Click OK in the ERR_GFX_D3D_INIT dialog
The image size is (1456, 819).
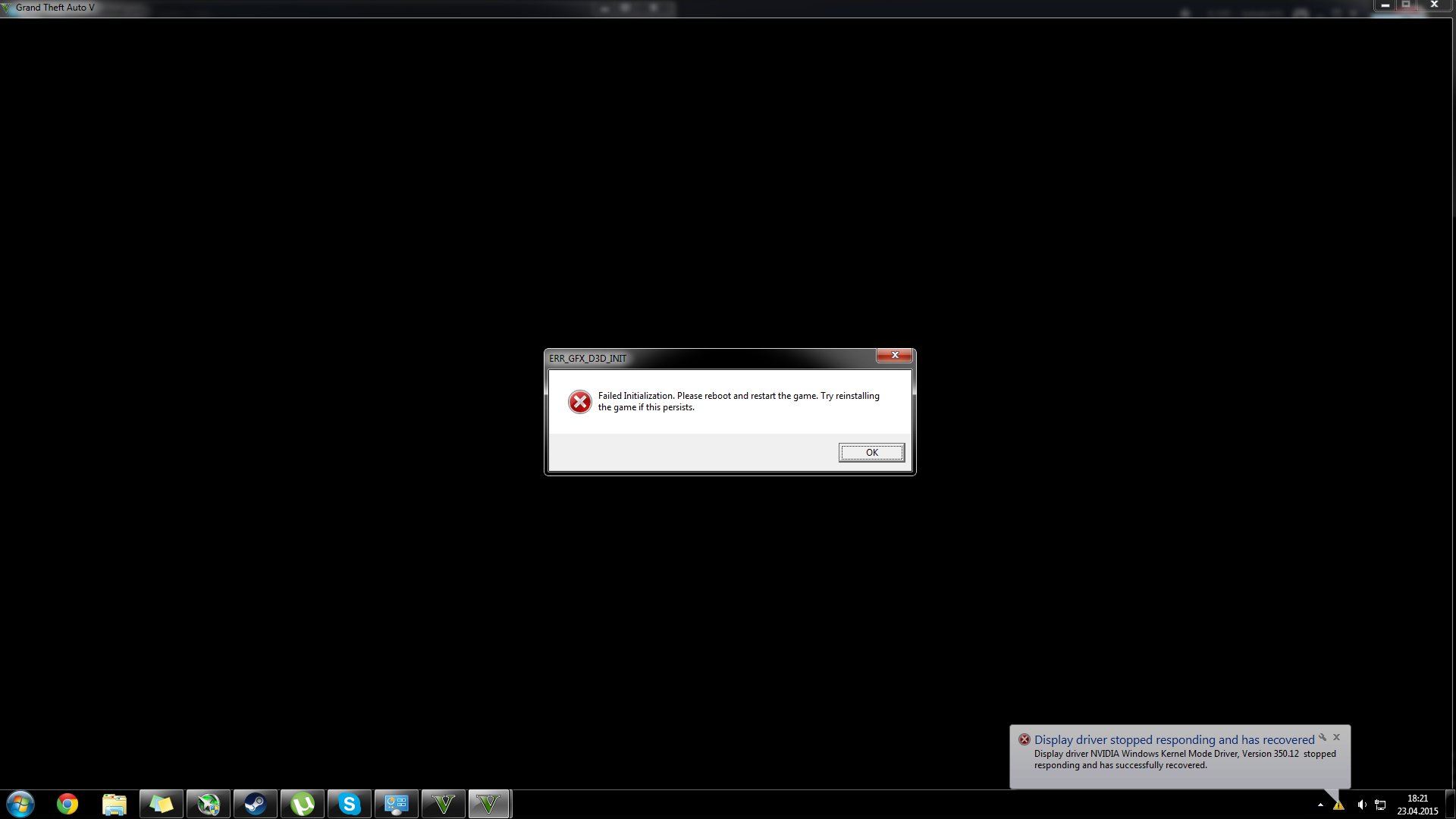pyautogui.click(x=871, y=453)
